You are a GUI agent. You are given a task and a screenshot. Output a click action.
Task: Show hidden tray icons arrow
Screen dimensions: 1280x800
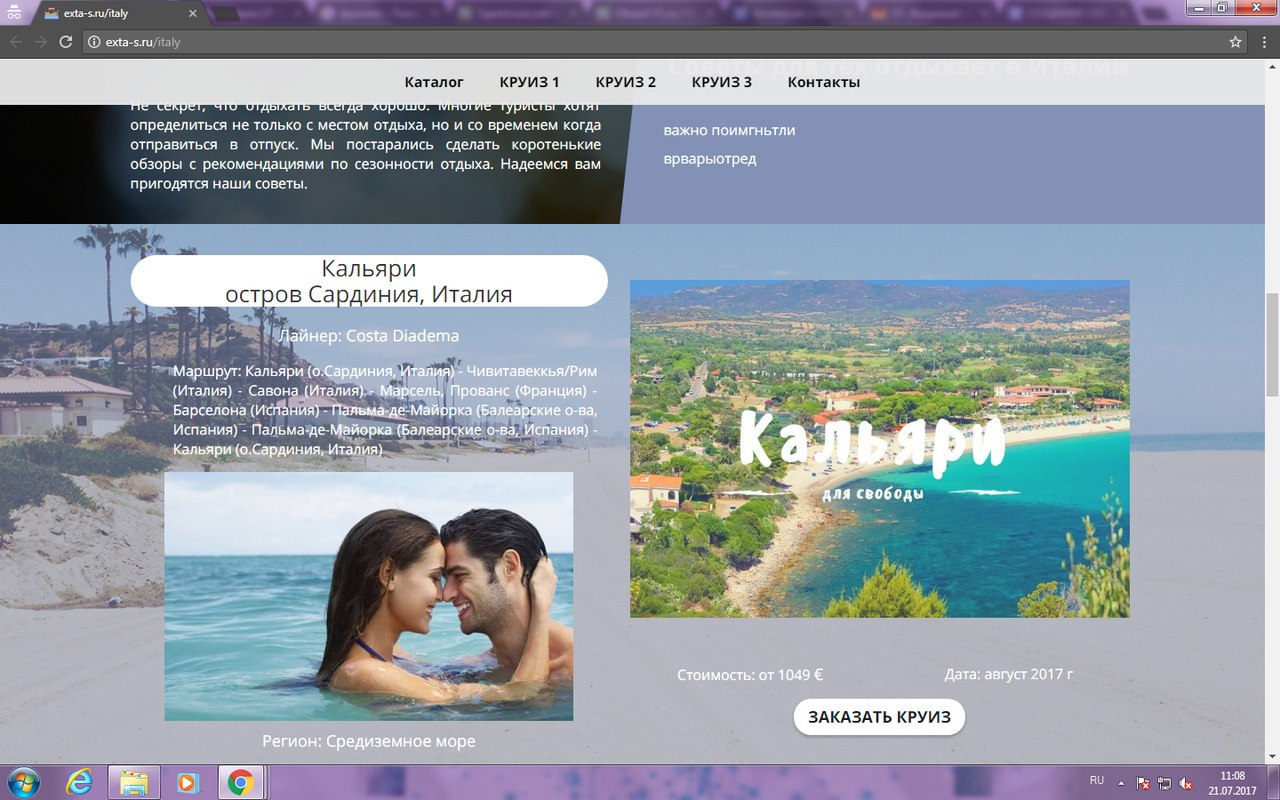click(x=1121, y=782)
